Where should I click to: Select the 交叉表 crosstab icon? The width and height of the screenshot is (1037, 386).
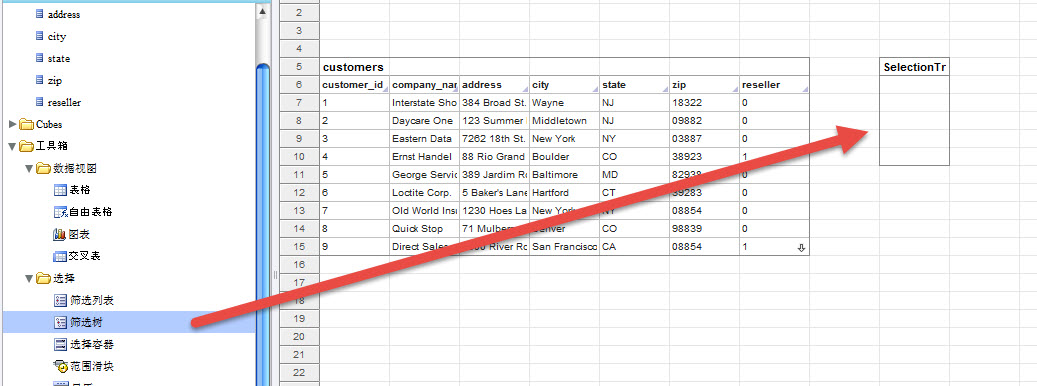pos(60,256)
